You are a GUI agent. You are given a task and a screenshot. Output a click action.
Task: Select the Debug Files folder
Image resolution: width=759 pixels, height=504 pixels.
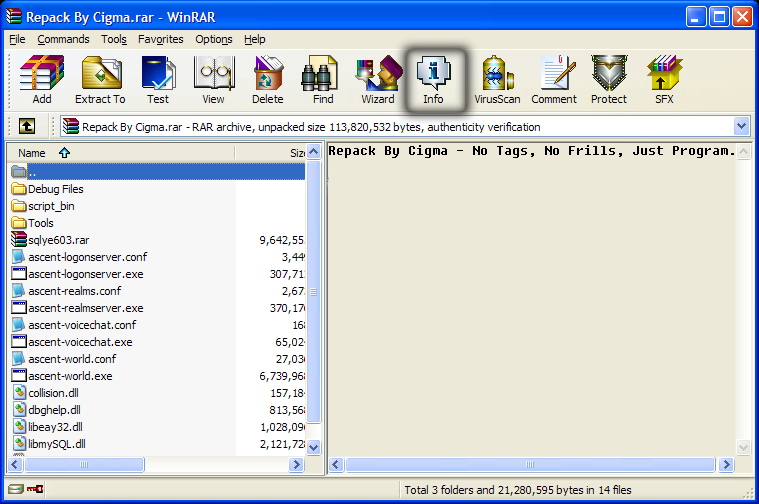[x=47, y=189]
